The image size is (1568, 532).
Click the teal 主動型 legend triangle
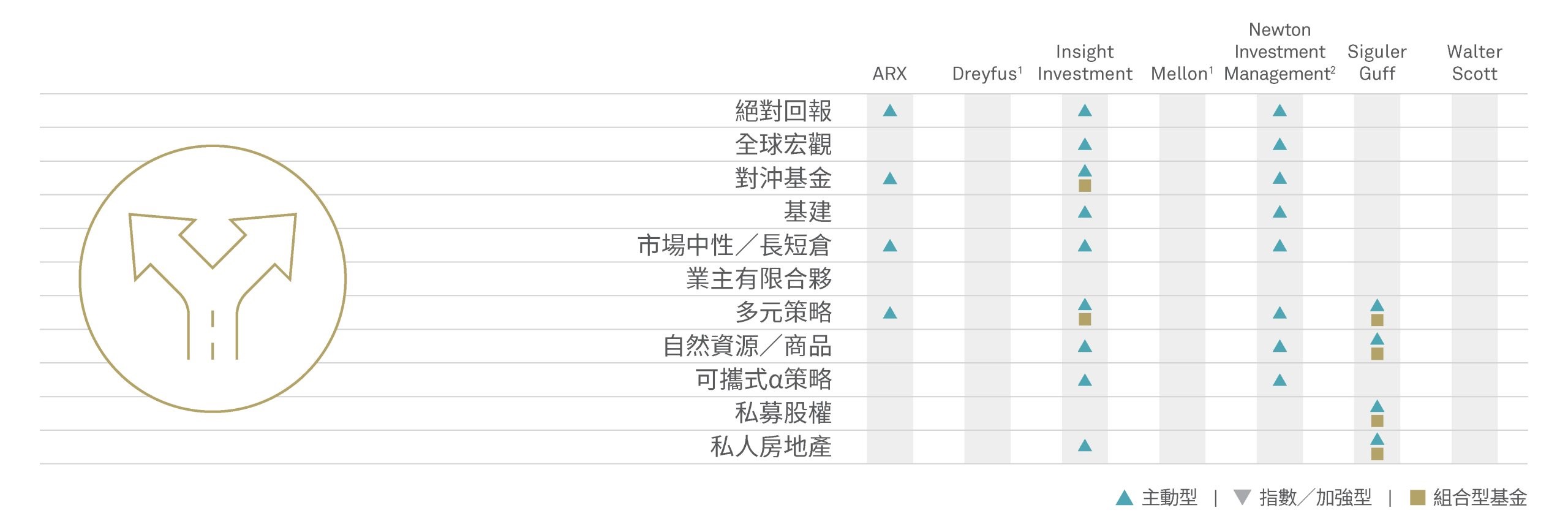pos(1125,498)
